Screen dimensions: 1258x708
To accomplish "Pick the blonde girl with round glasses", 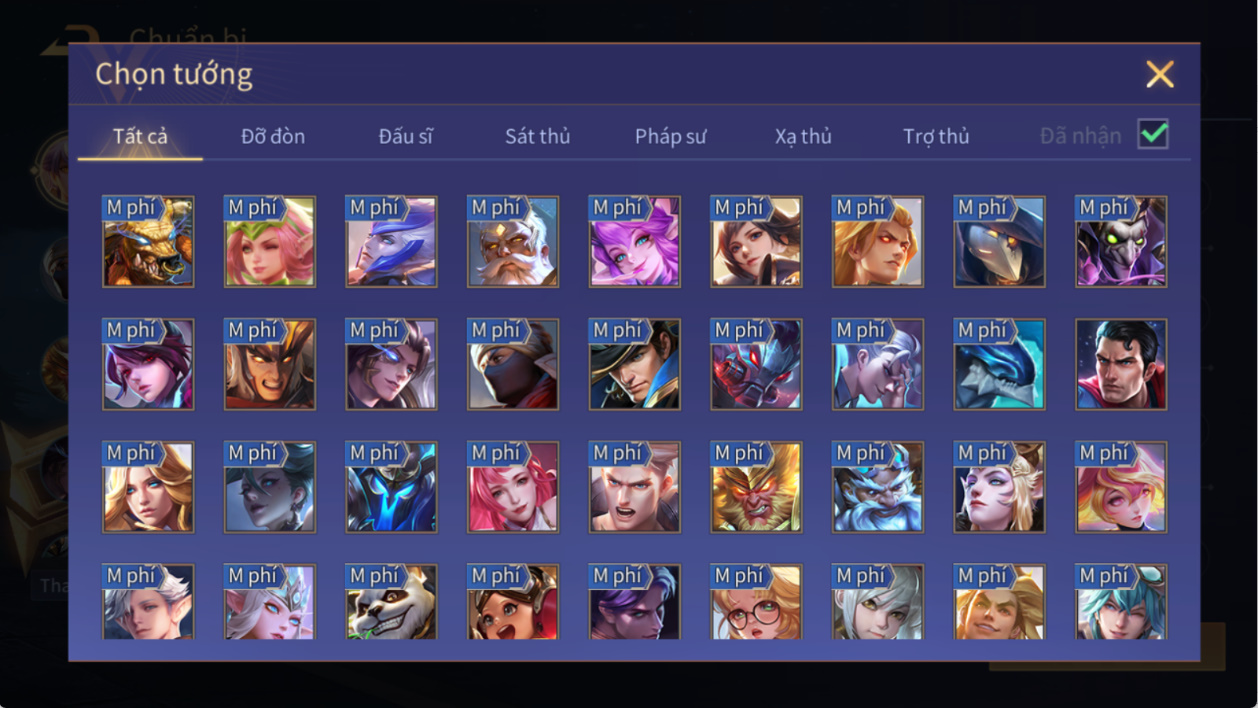I will [756, 602].
